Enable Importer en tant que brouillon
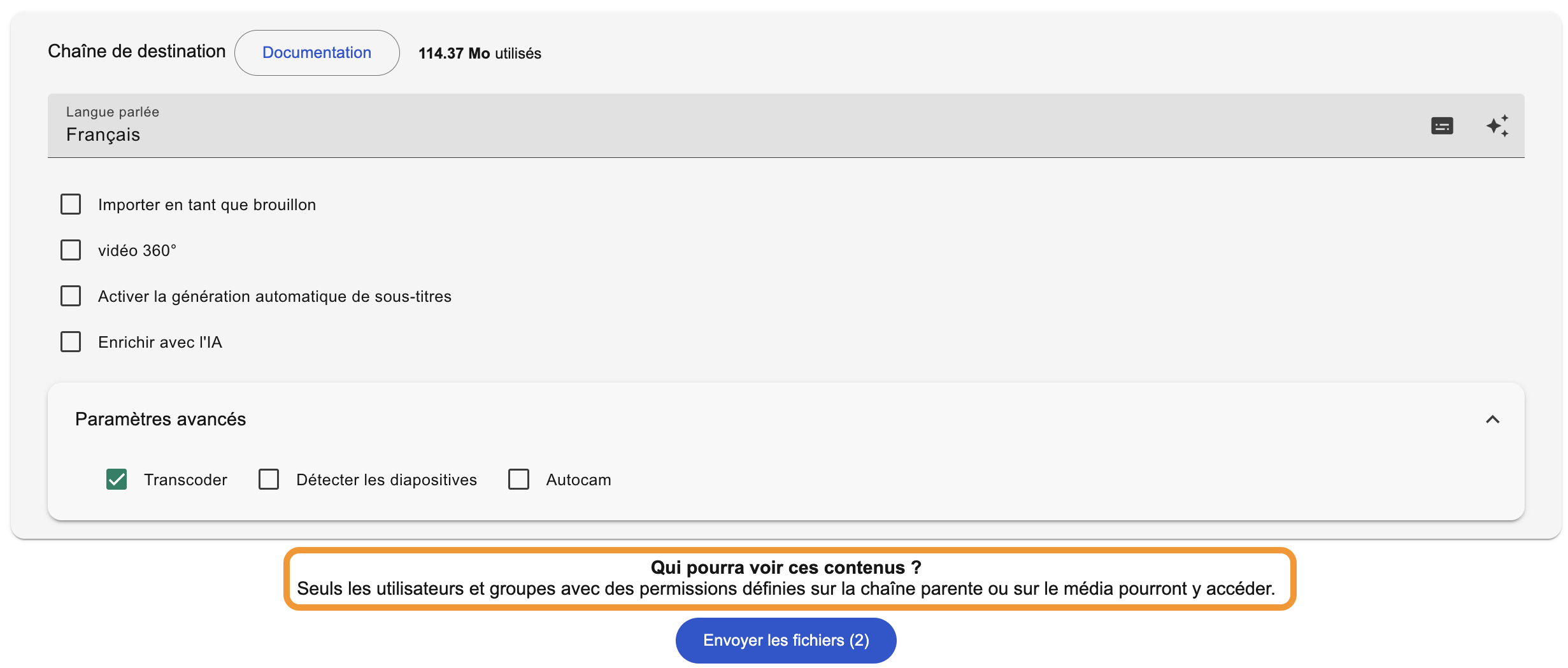1568x668 pixels. pyautogui.click(x=71, y=204)
